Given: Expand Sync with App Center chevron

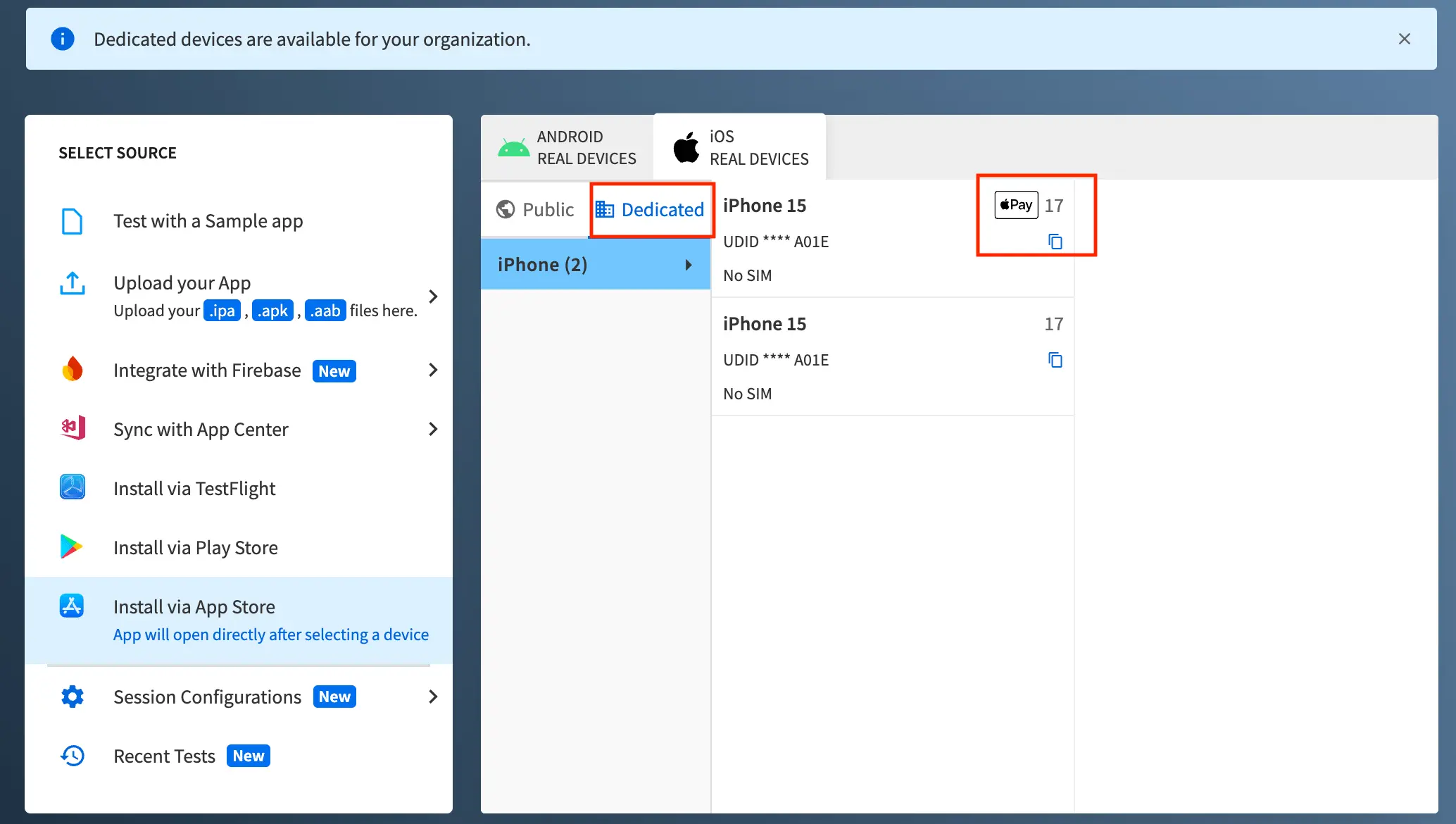Looking at the screenshot, I should [433, 429].
